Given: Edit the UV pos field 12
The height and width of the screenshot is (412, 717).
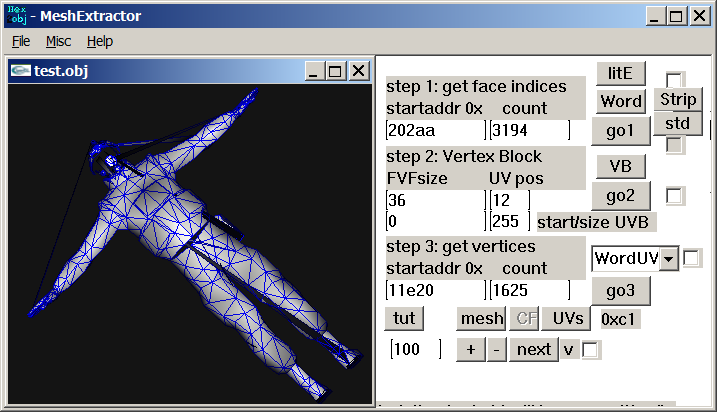Looking at the screenshot, I should [x=509, y=200].
